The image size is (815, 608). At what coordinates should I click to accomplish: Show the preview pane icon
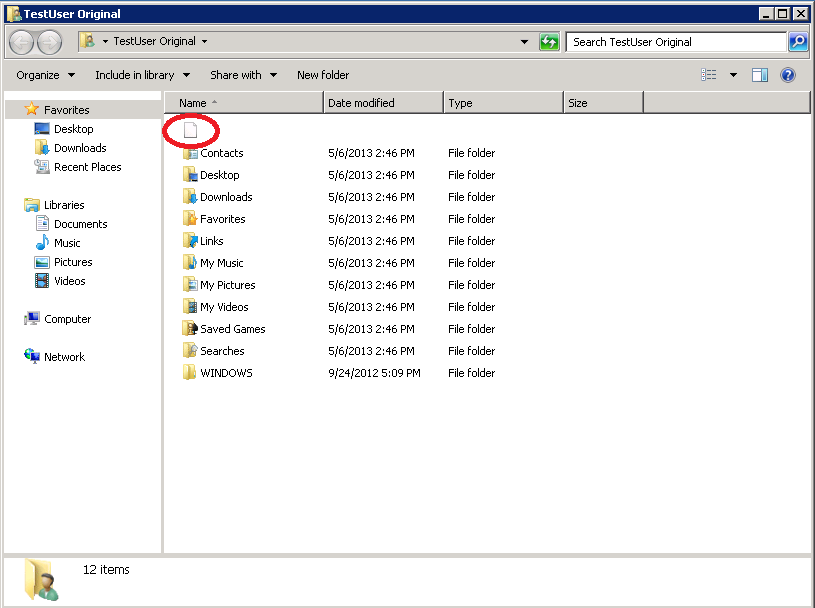click(760, 75)
